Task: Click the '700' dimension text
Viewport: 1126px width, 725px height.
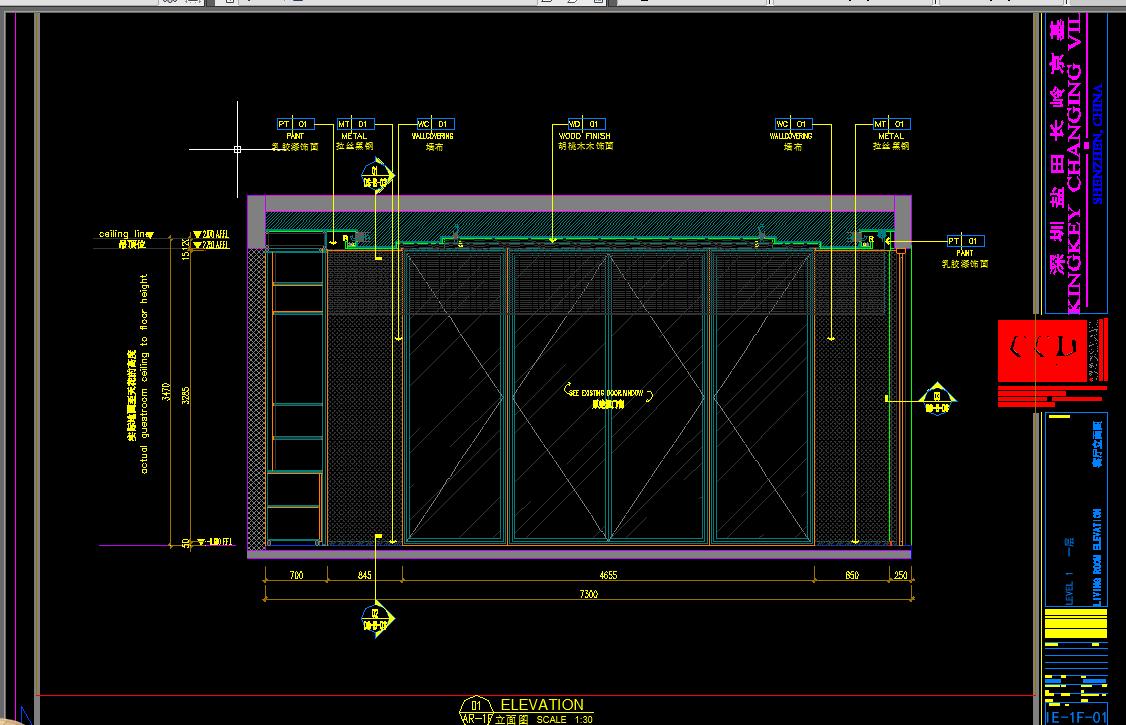Action: [x=296, y=575]
